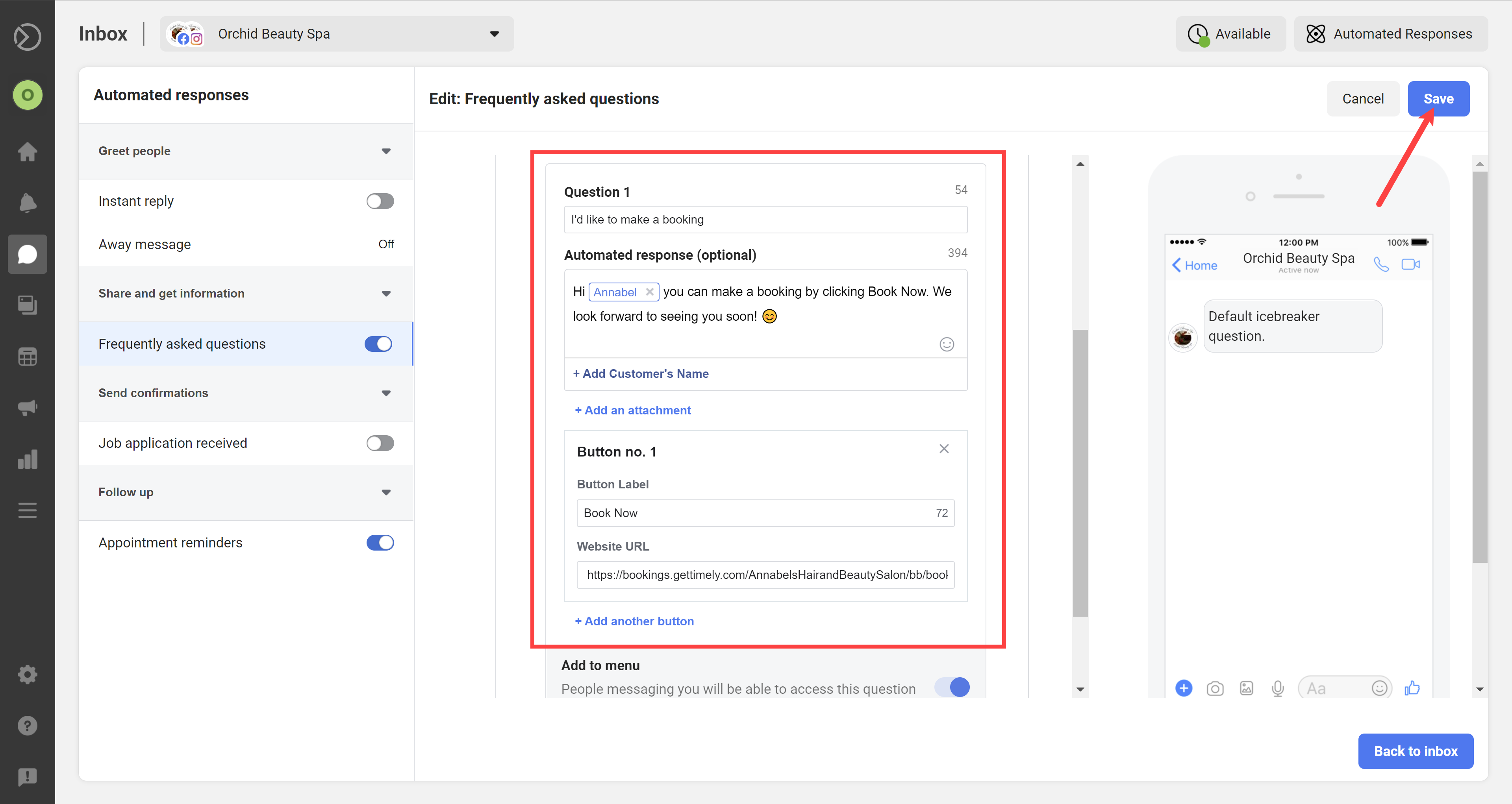
Task: Turn off Frequently asked questions toggle
Action: [378, 344]
